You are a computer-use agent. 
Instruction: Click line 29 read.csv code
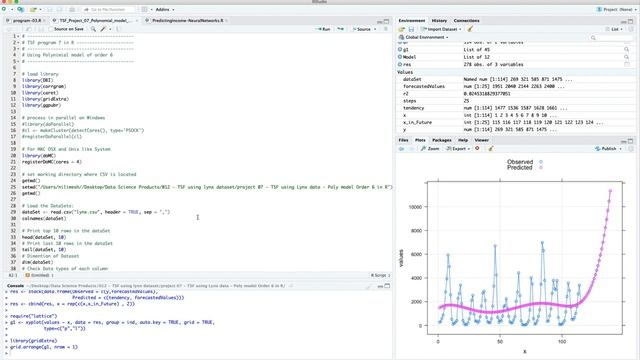tap(96, 212)
